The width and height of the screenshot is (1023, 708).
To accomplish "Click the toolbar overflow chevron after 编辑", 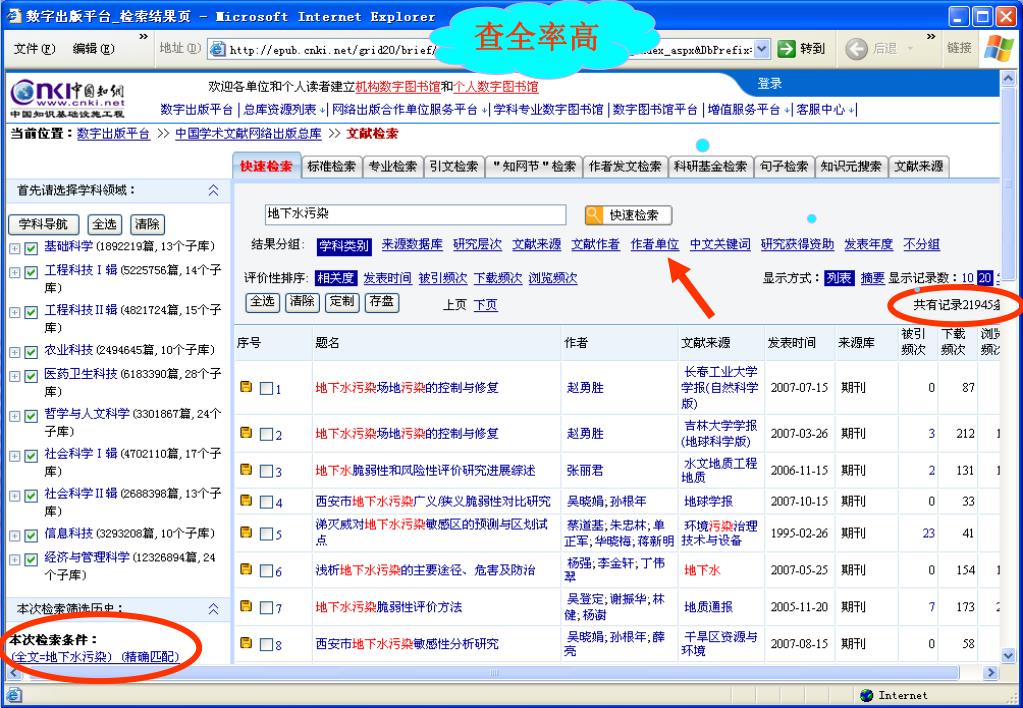I will click(144, 37).
